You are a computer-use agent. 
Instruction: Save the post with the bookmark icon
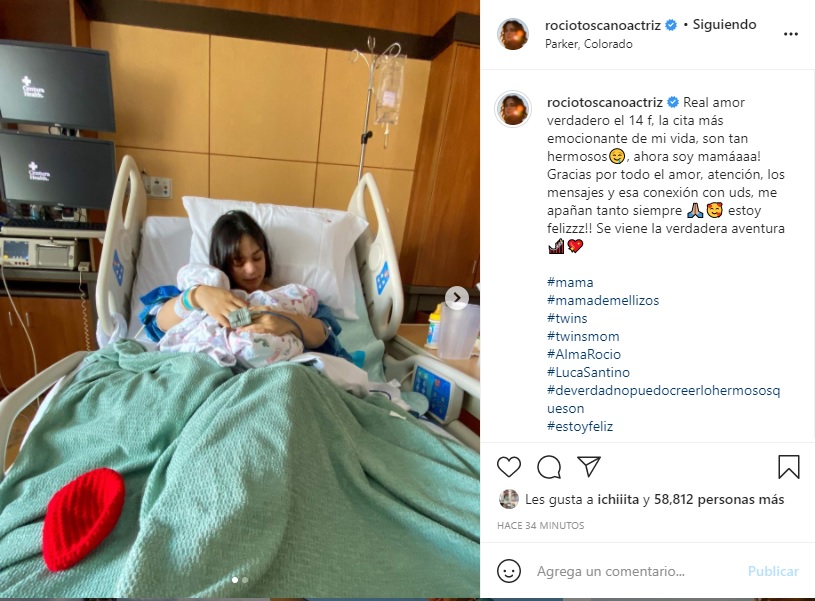coord(788,466)
